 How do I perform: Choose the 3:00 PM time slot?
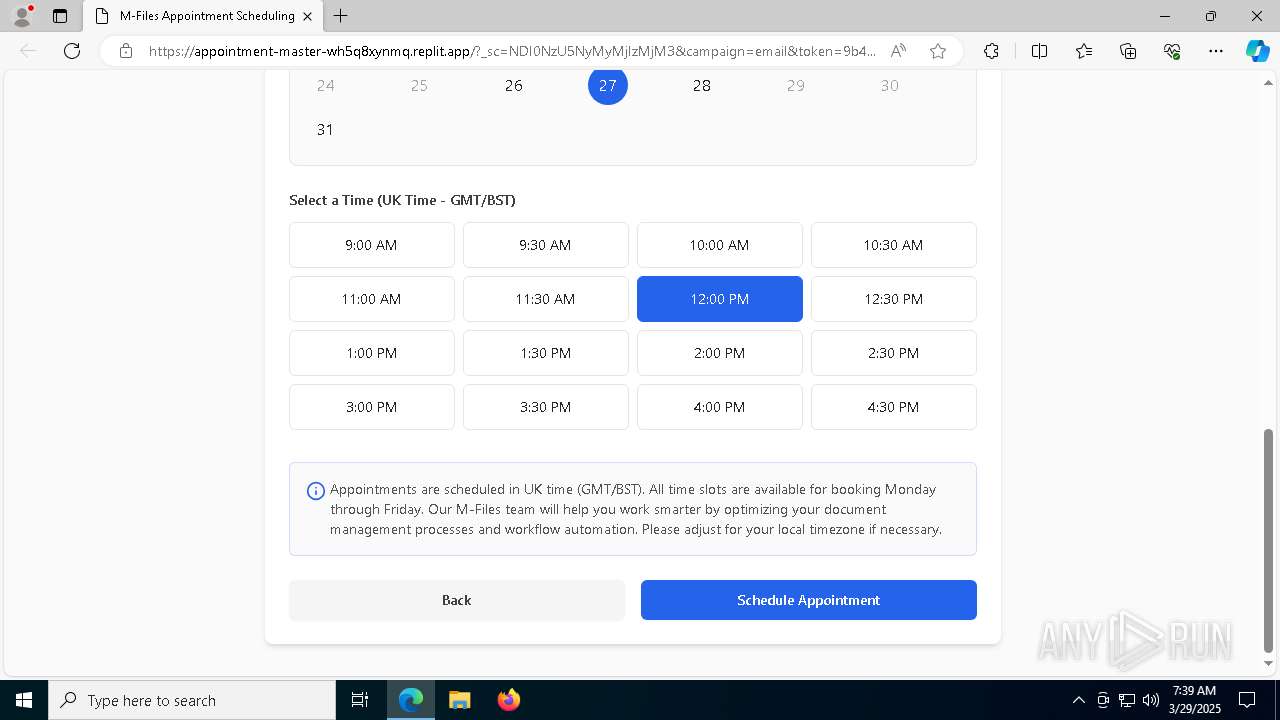pyautogui.click(x=372, y=407)
